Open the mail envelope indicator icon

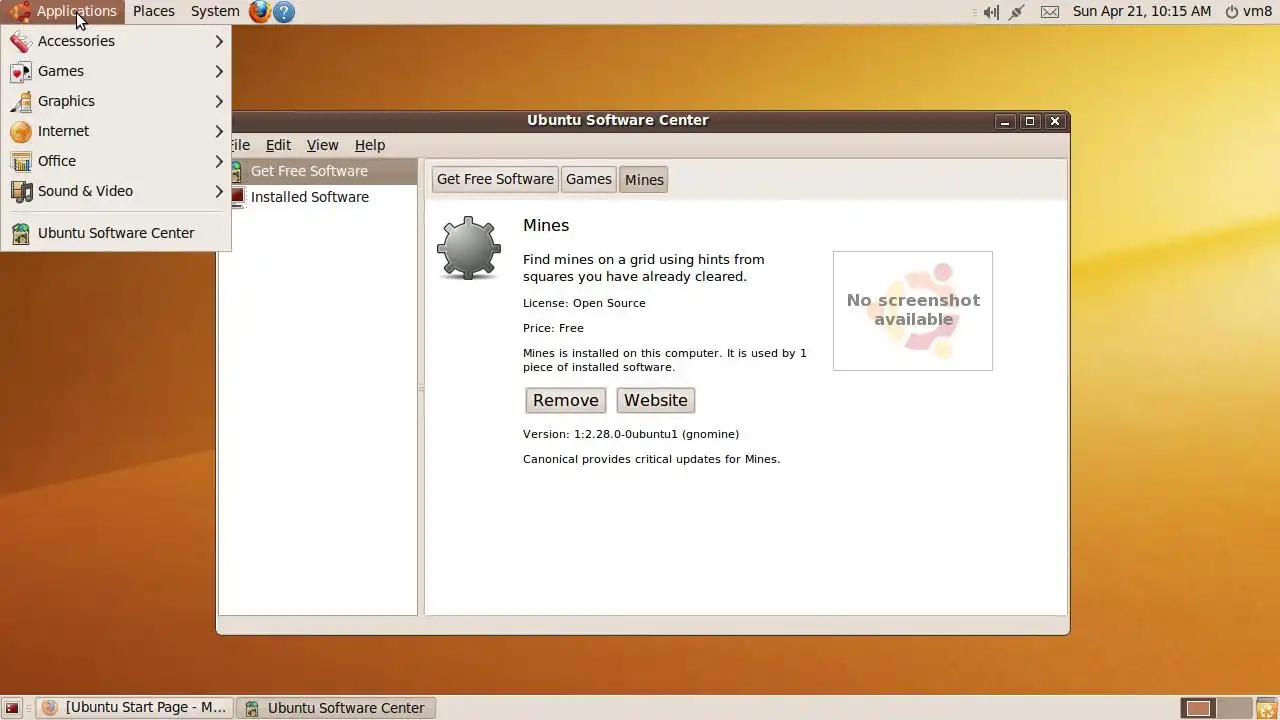[1050, 12]
